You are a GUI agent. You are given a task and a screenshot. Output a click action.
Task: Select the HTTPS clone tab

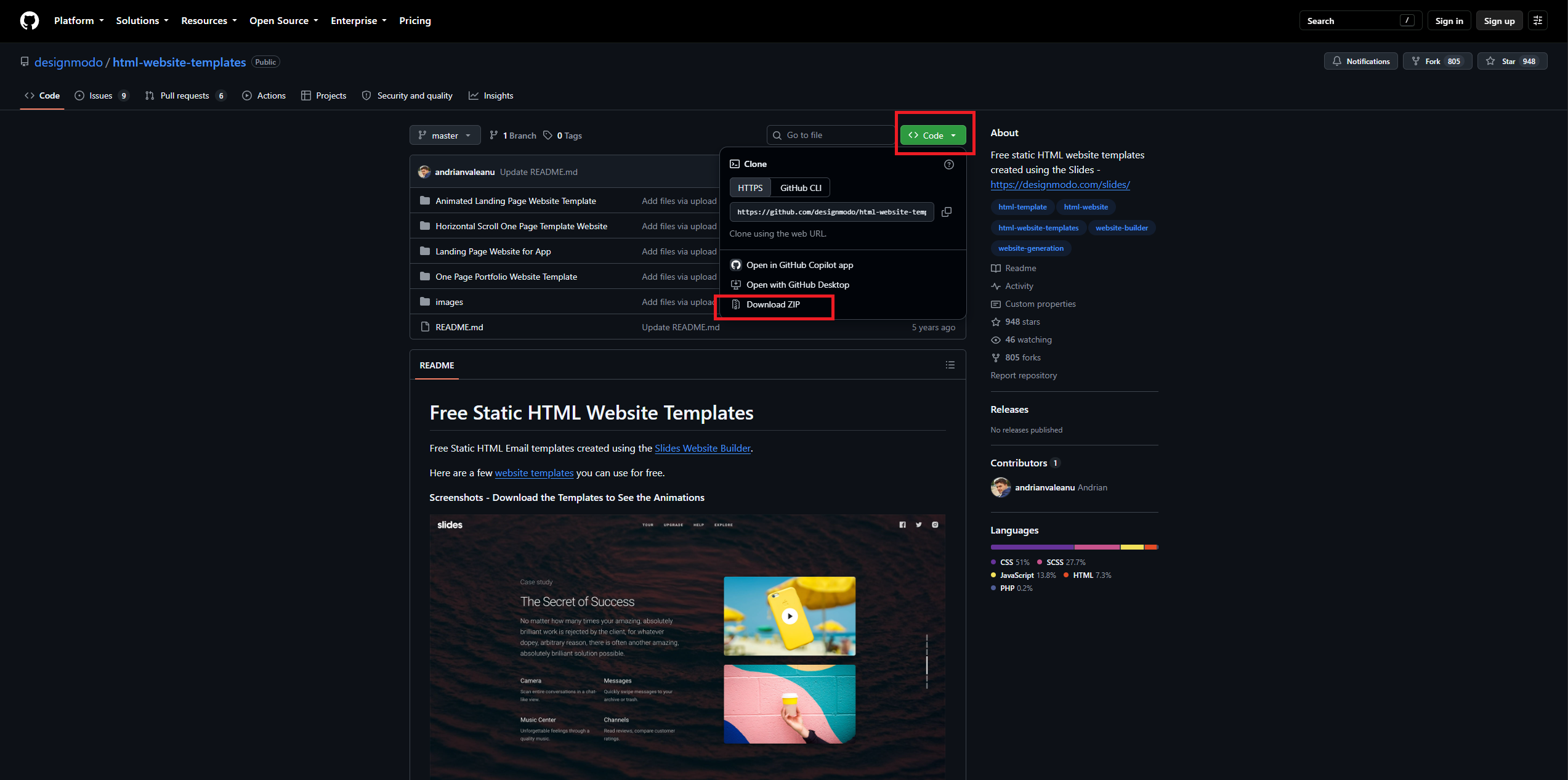[750, 188]
